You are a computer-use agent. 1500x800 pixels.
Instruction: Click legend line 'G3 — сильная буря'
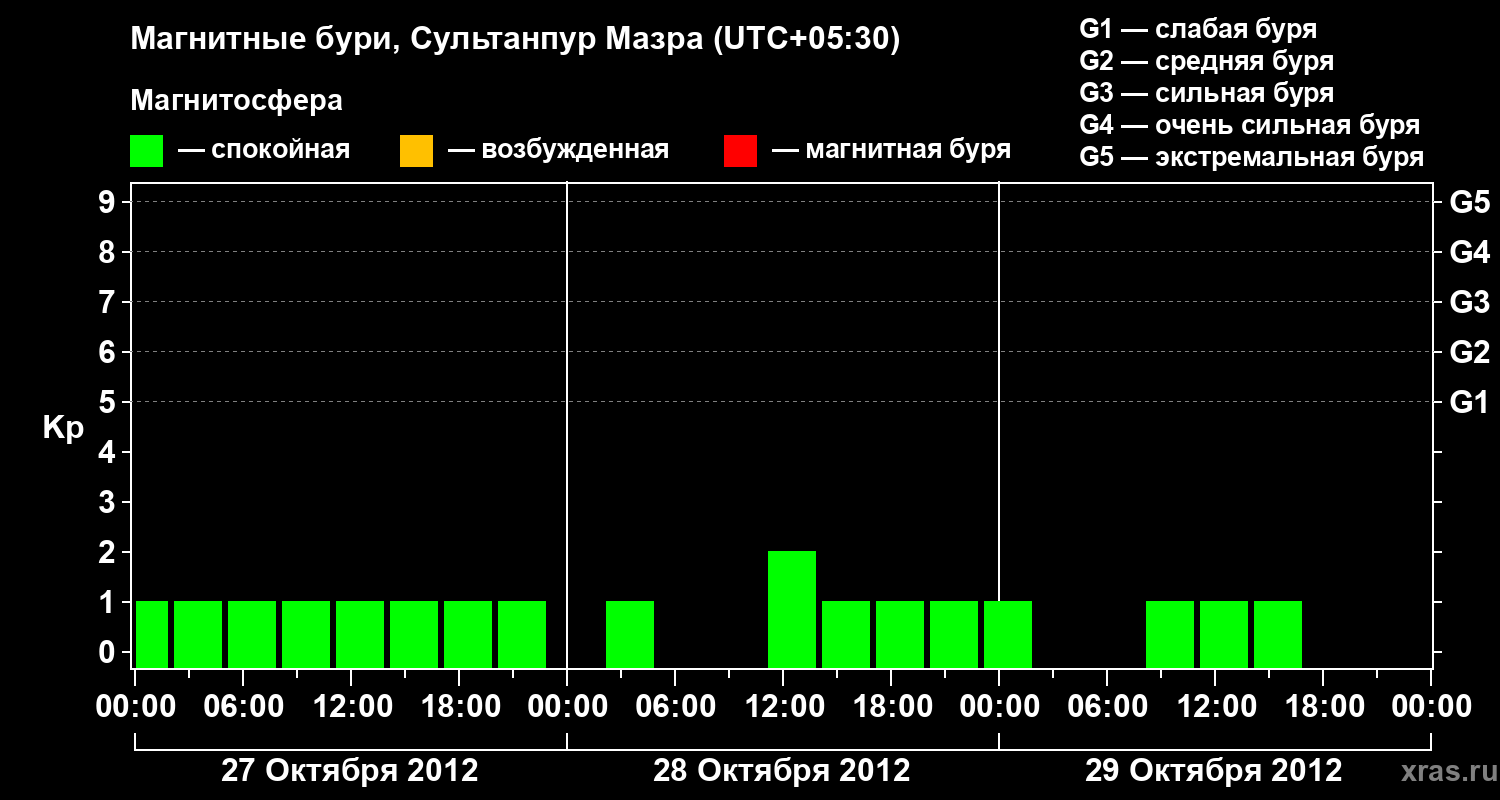click(1207, 93)
